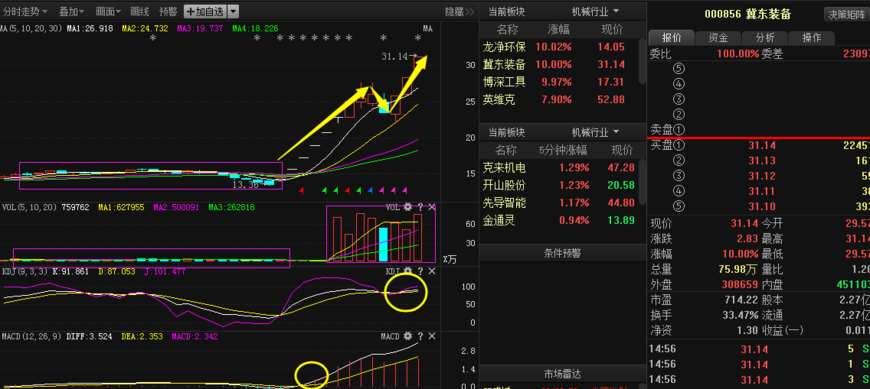Hide the side panel via 隐藏>>

click(x=459, y=11)
